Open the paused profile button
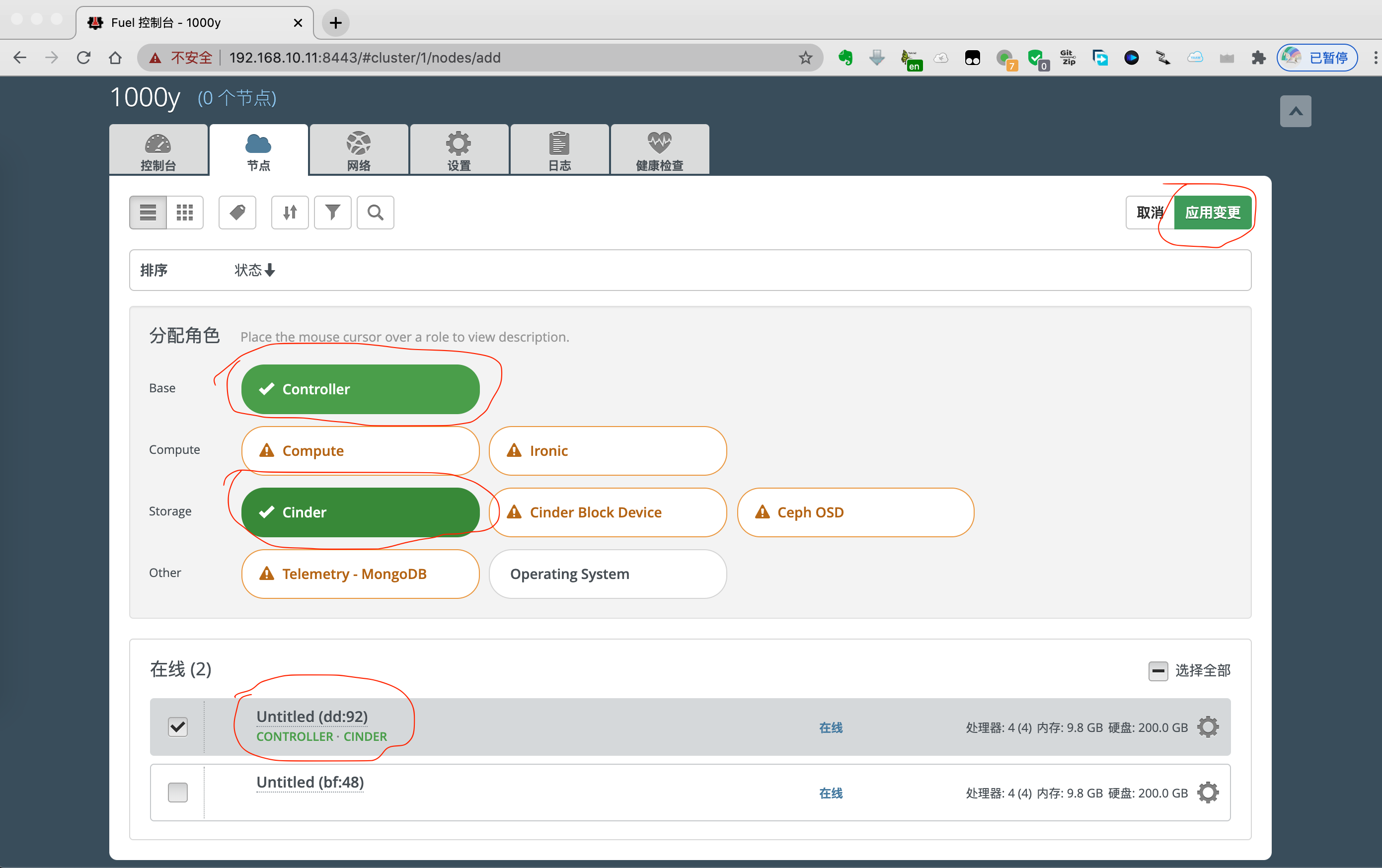The width and height of the screenshot is (1382, 868). point(1318,58)
